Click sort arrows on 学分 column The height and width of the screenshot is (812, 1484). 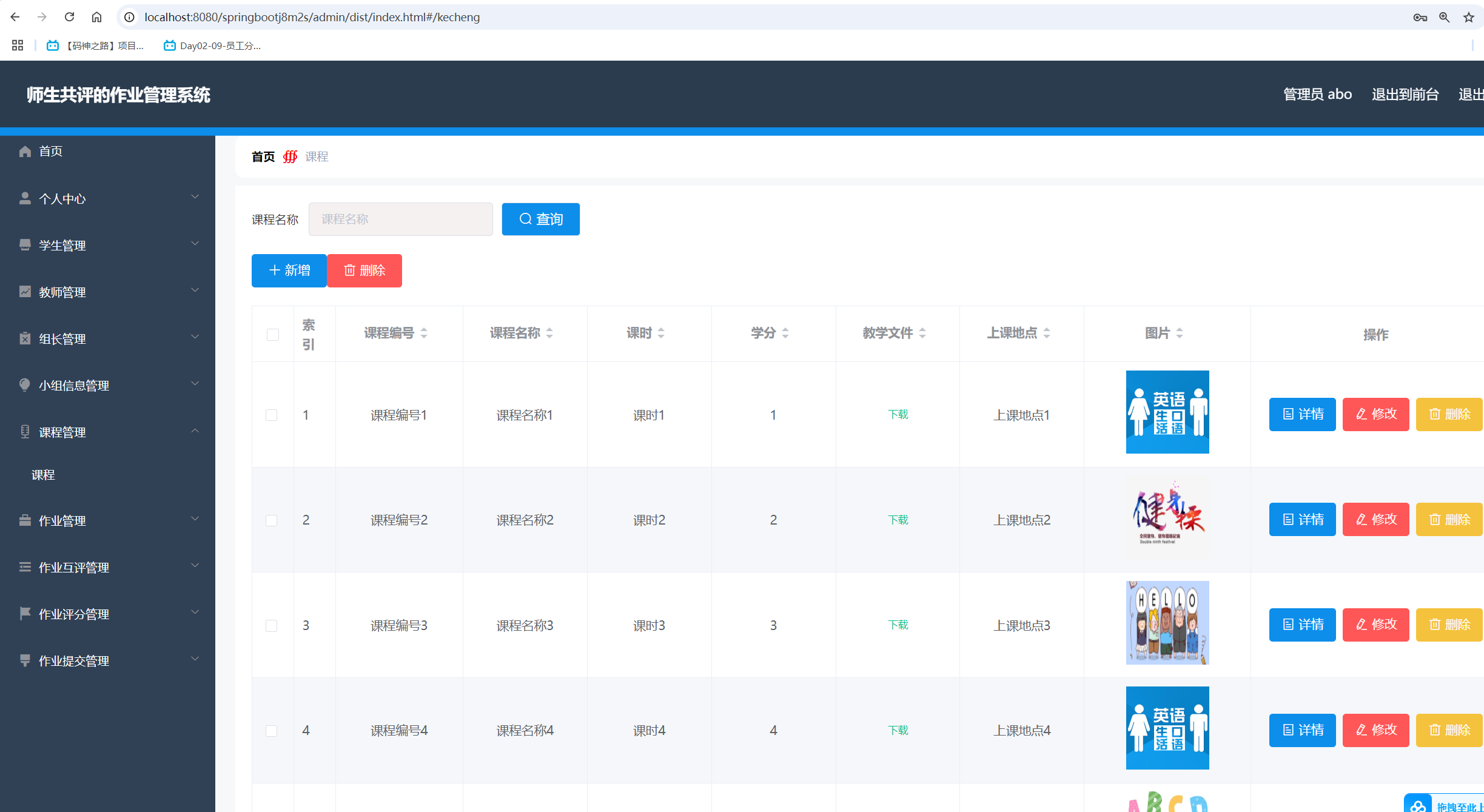(785, 333)
